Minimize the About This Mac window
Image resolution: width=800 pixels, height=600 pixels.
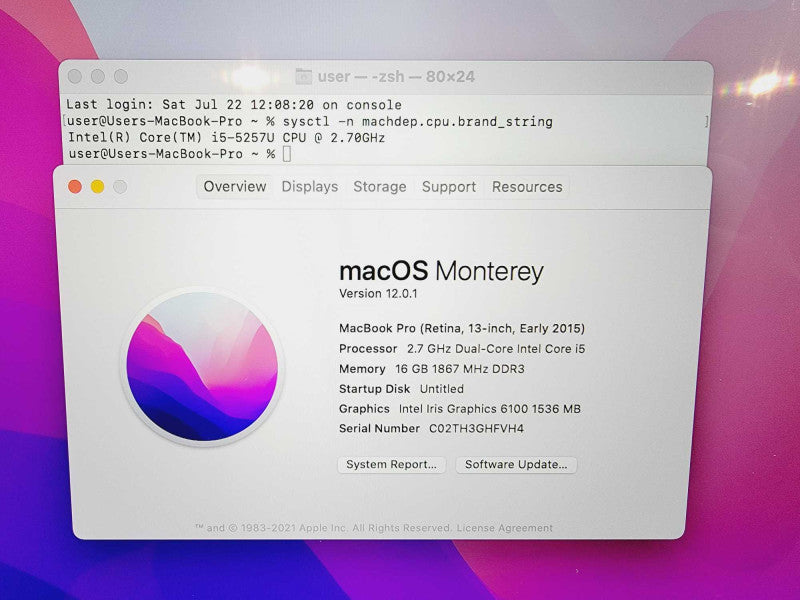[97, 187]
